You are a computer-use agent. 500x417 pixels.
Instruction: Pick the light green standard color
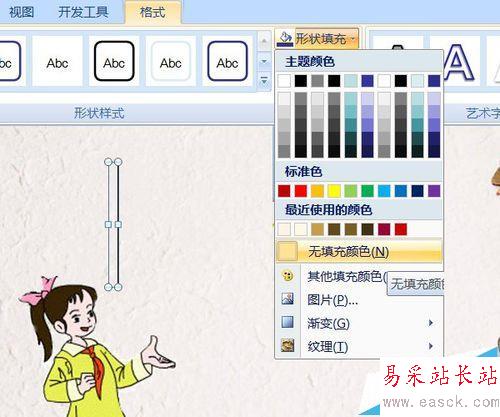pos(351,191)
